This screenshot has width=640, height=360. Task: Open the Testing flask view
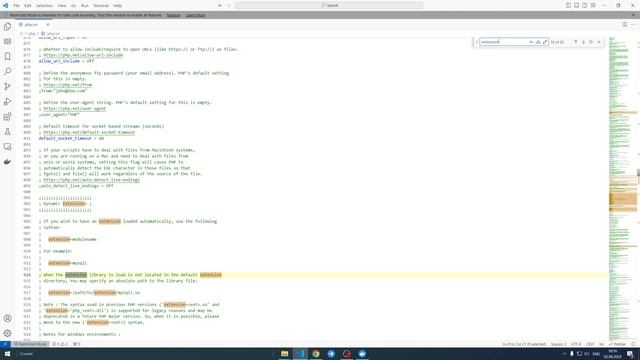(x=7, y=132)
